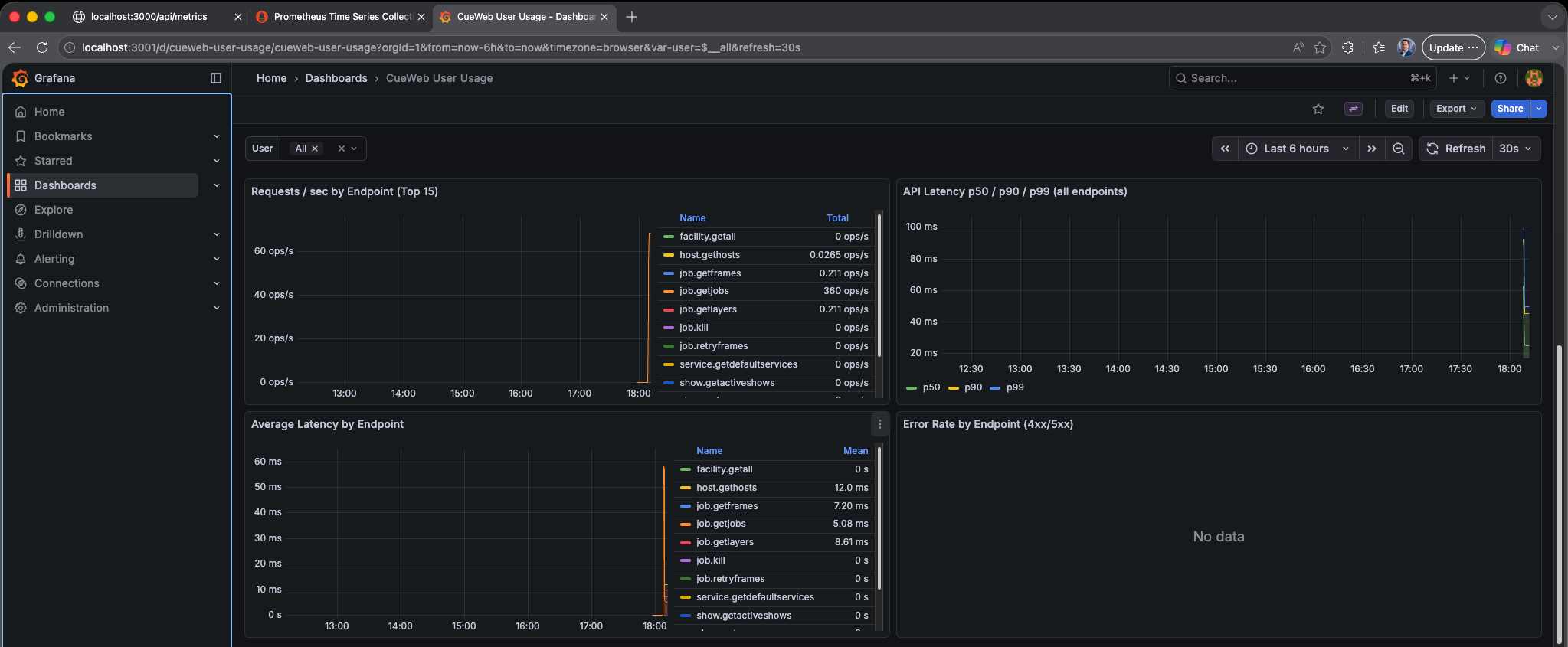Image resolution: width=1568 pixels, height=647 pixels.
Task: Toggle the sidebar dock menu icon
Action: [x=216, y=78]
